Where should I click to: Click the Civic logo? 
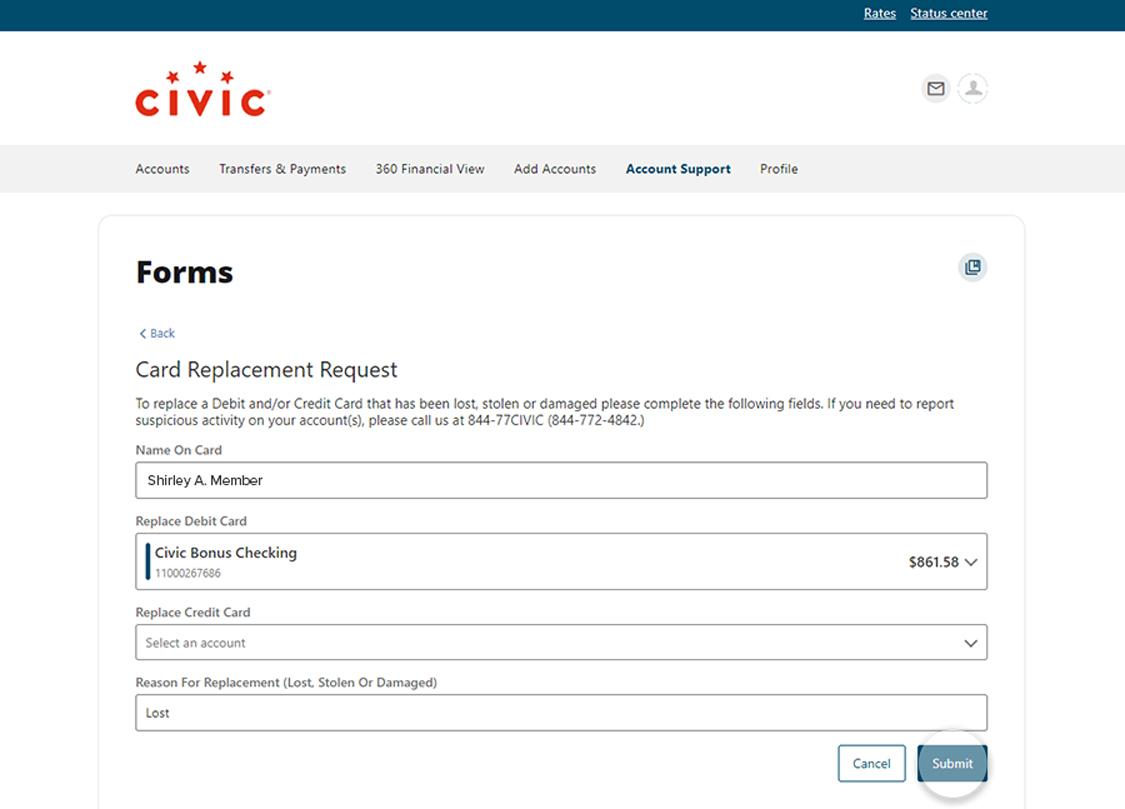click(x=202, y=90)
